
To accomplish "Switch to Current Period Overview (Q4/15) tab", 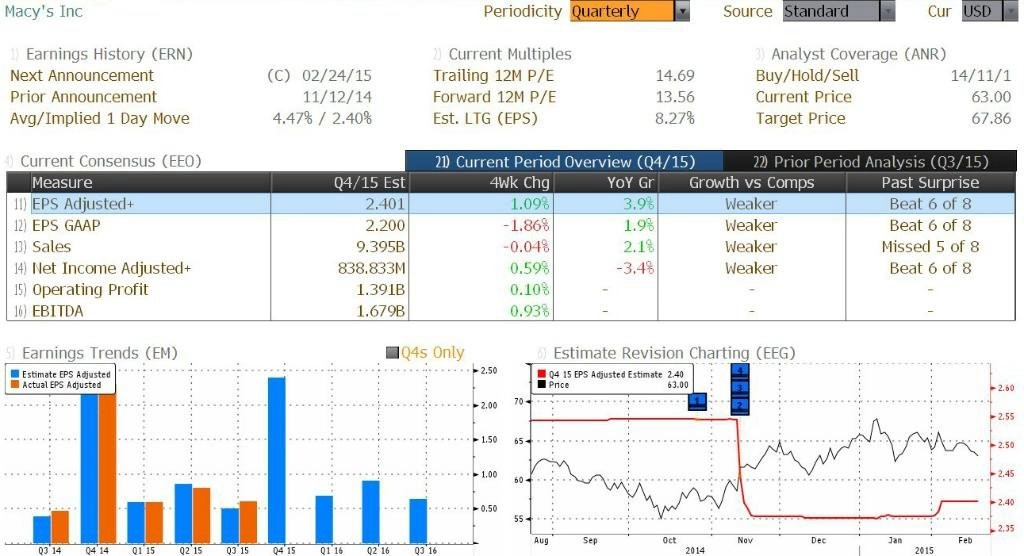I will point(564,161).
